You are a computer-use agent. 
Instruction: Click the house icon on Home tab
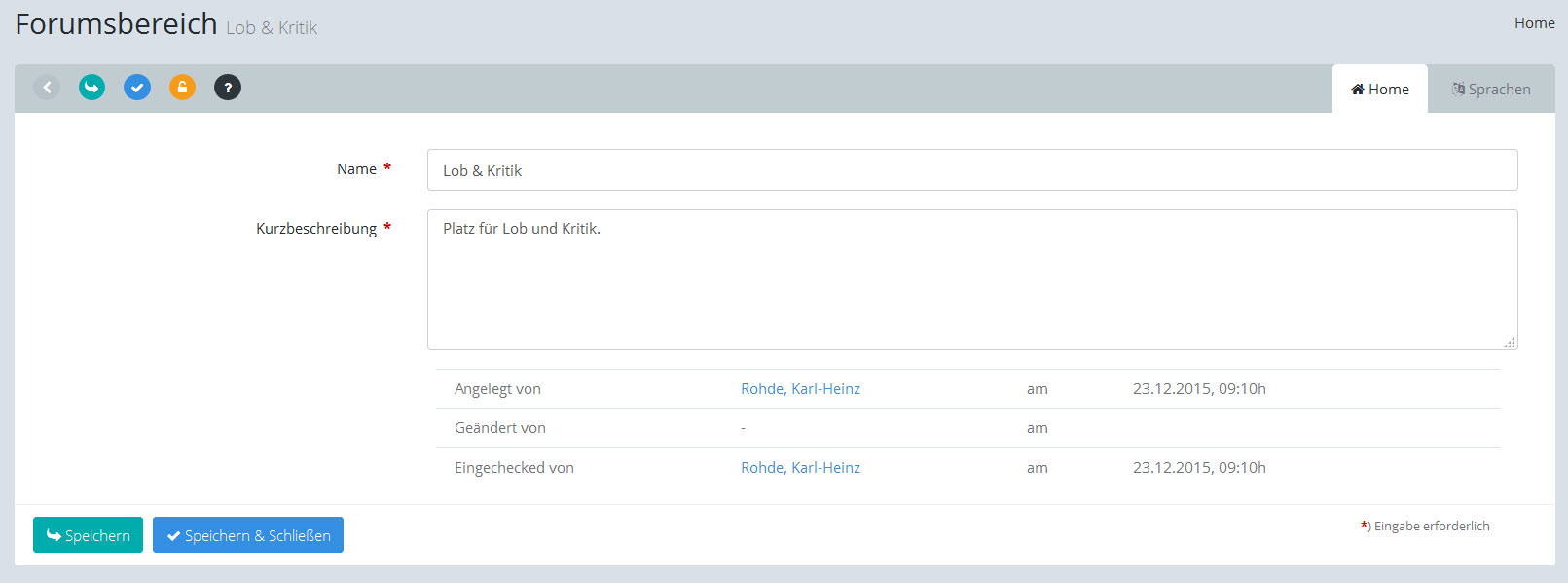point(1357,90)
